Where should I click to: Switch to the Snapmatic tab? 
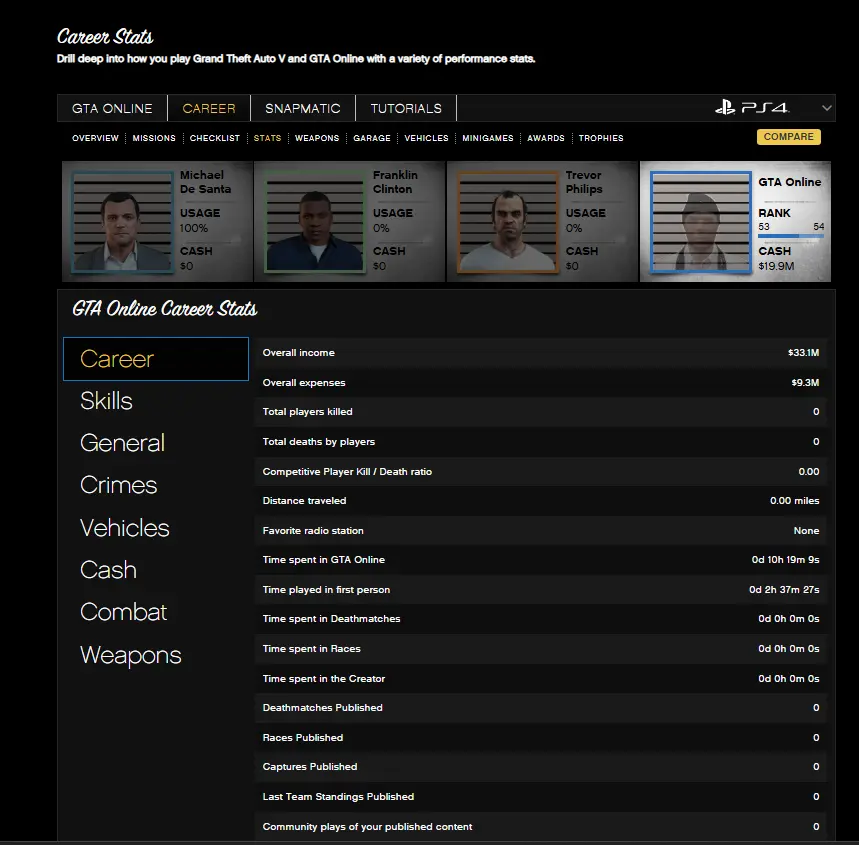pyautogui.click(x=302, y=108)
